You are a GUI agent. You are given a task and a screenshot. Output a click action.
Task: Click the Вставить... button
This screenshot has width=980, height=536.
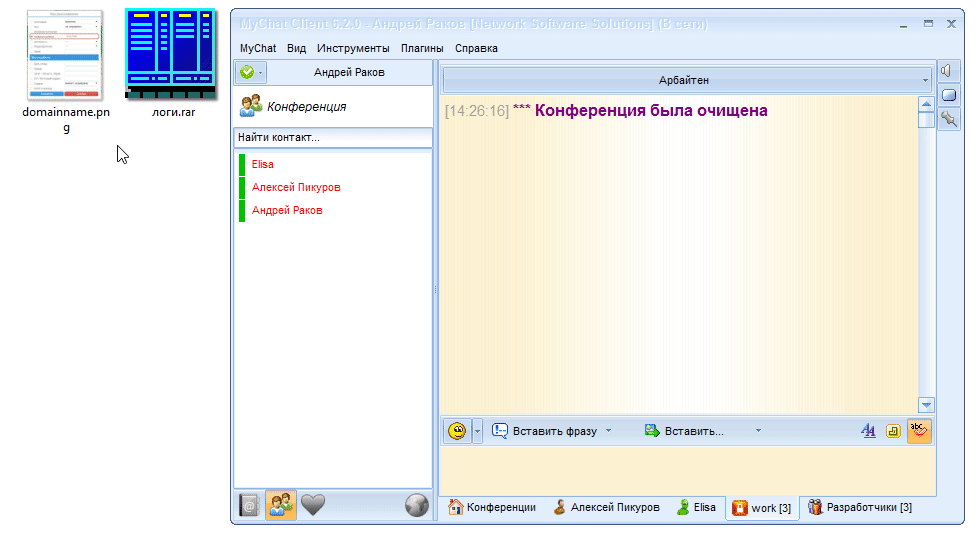(684, 431)
